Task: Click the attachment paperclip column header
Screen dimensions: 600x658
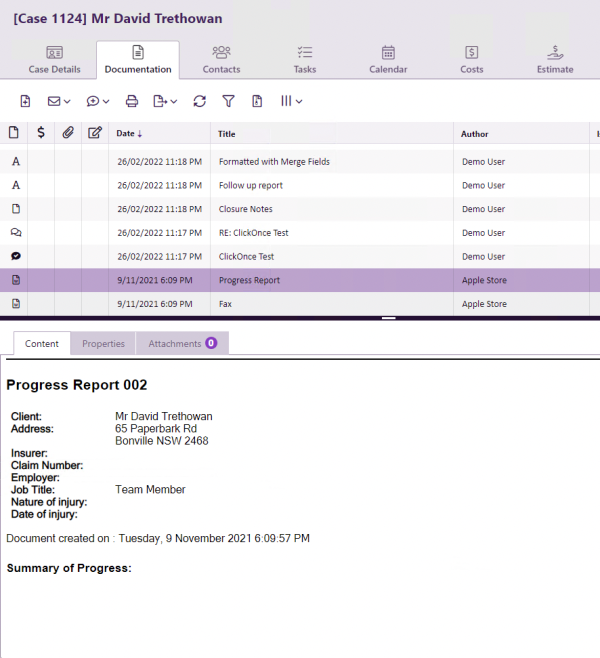Action: (x=68, y=133)
